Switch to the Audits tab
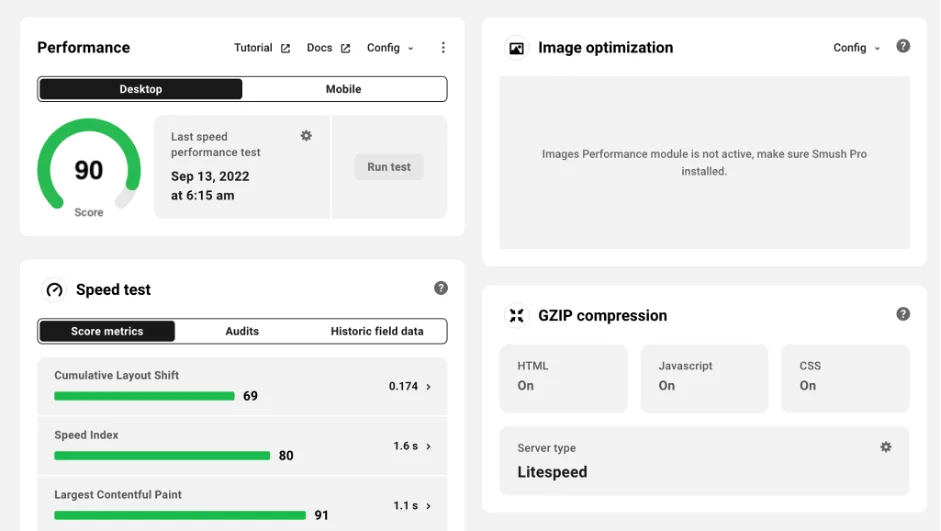941x531 pixels. tap(242, 331)
